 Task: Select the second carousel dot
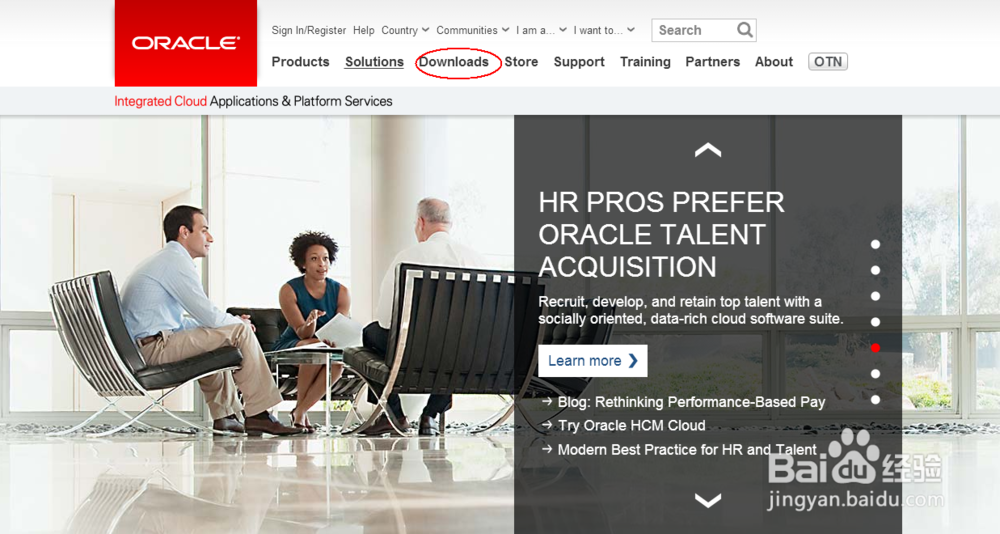(876, 271)
